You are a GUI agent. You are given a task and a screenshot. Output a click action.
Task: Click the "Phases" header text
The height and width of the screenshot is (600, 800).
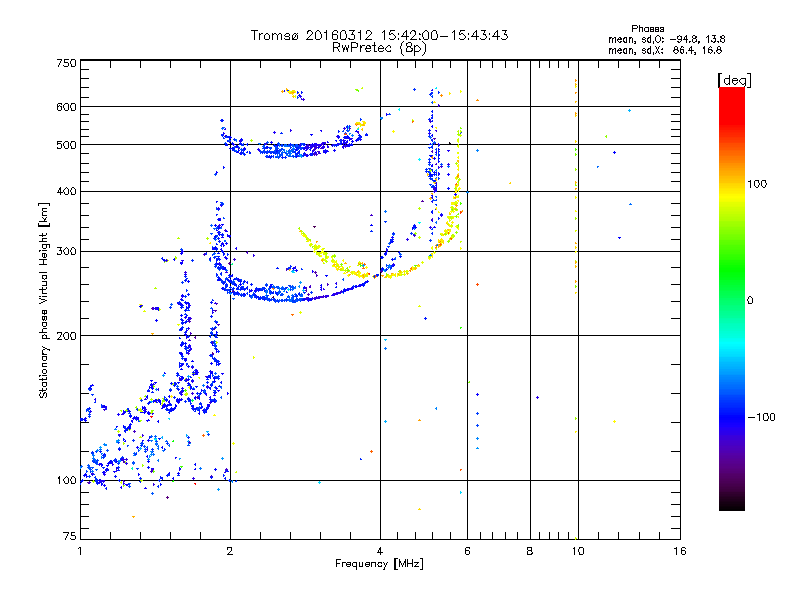647,29
